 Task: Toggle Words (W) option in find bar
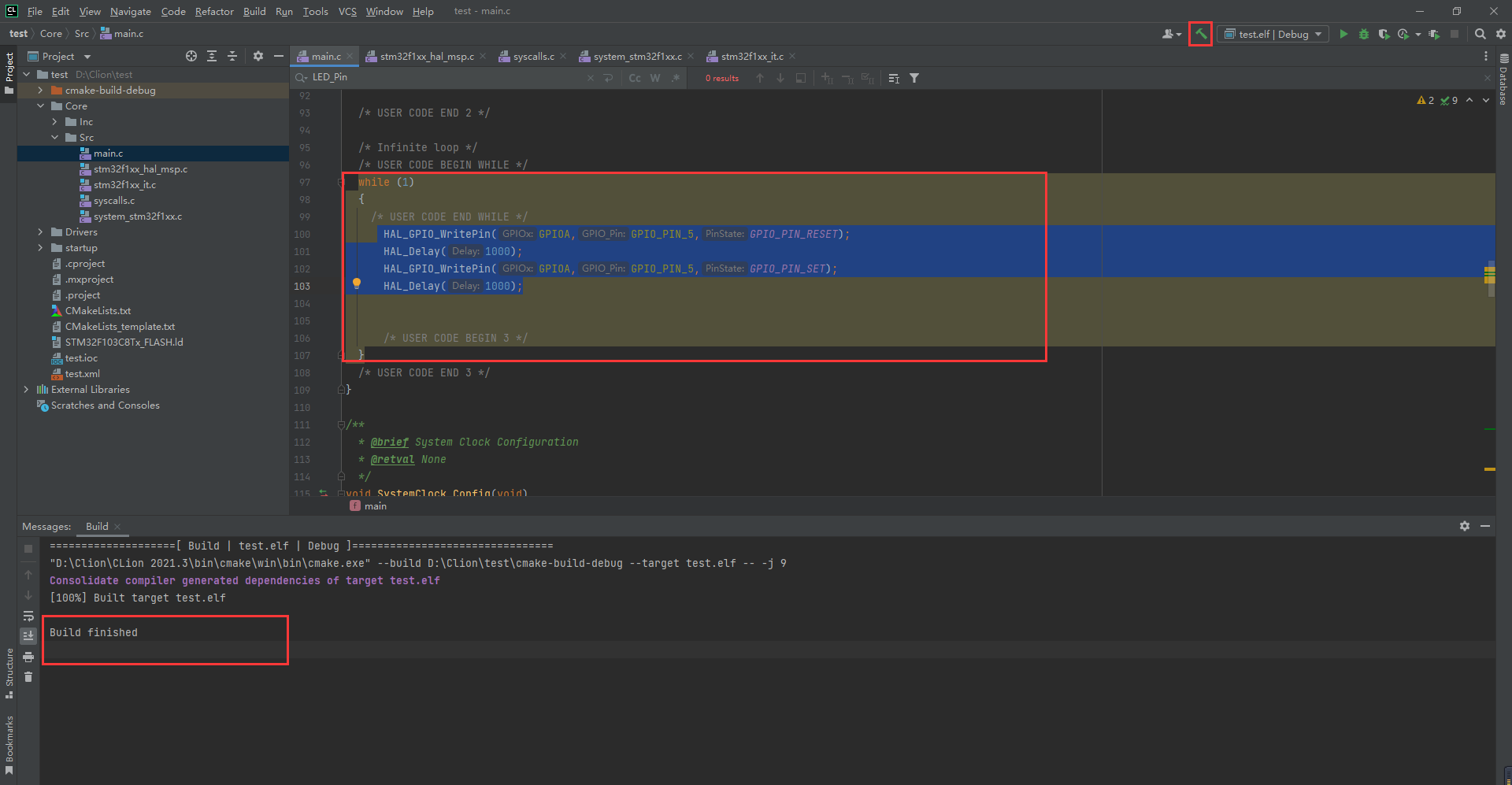pyautogui.click(x=655, y=78)
